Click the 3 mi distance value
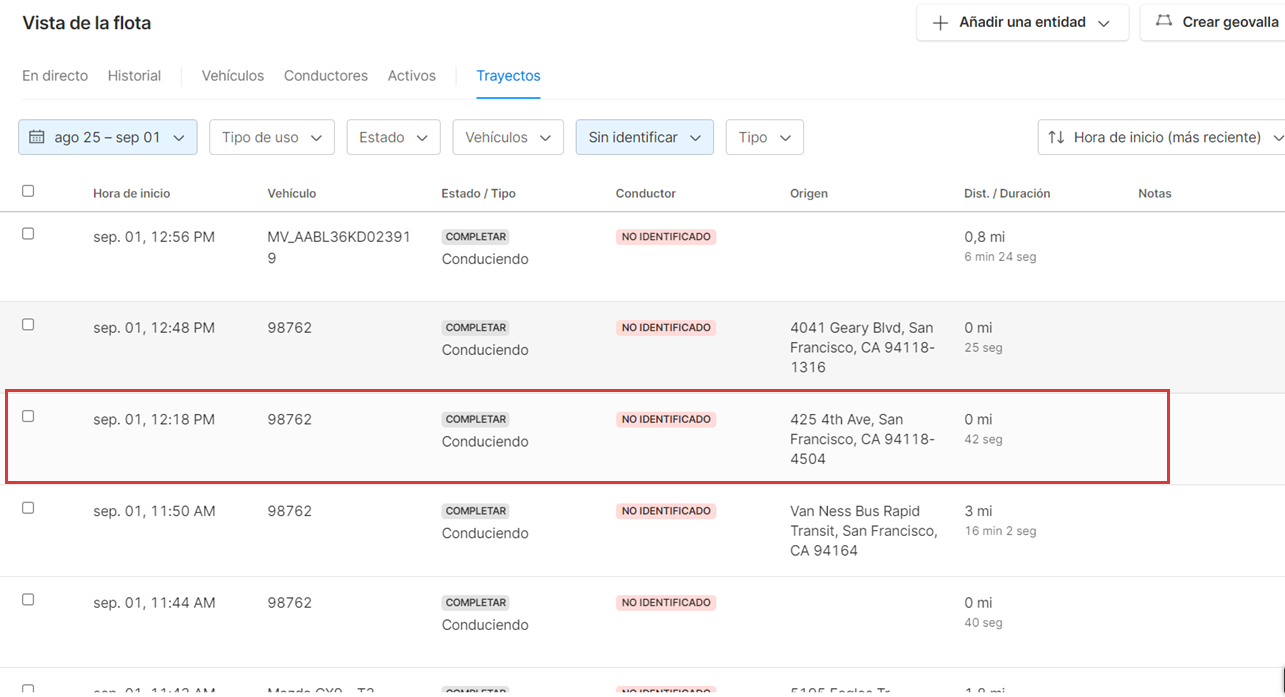 [978, 511]
